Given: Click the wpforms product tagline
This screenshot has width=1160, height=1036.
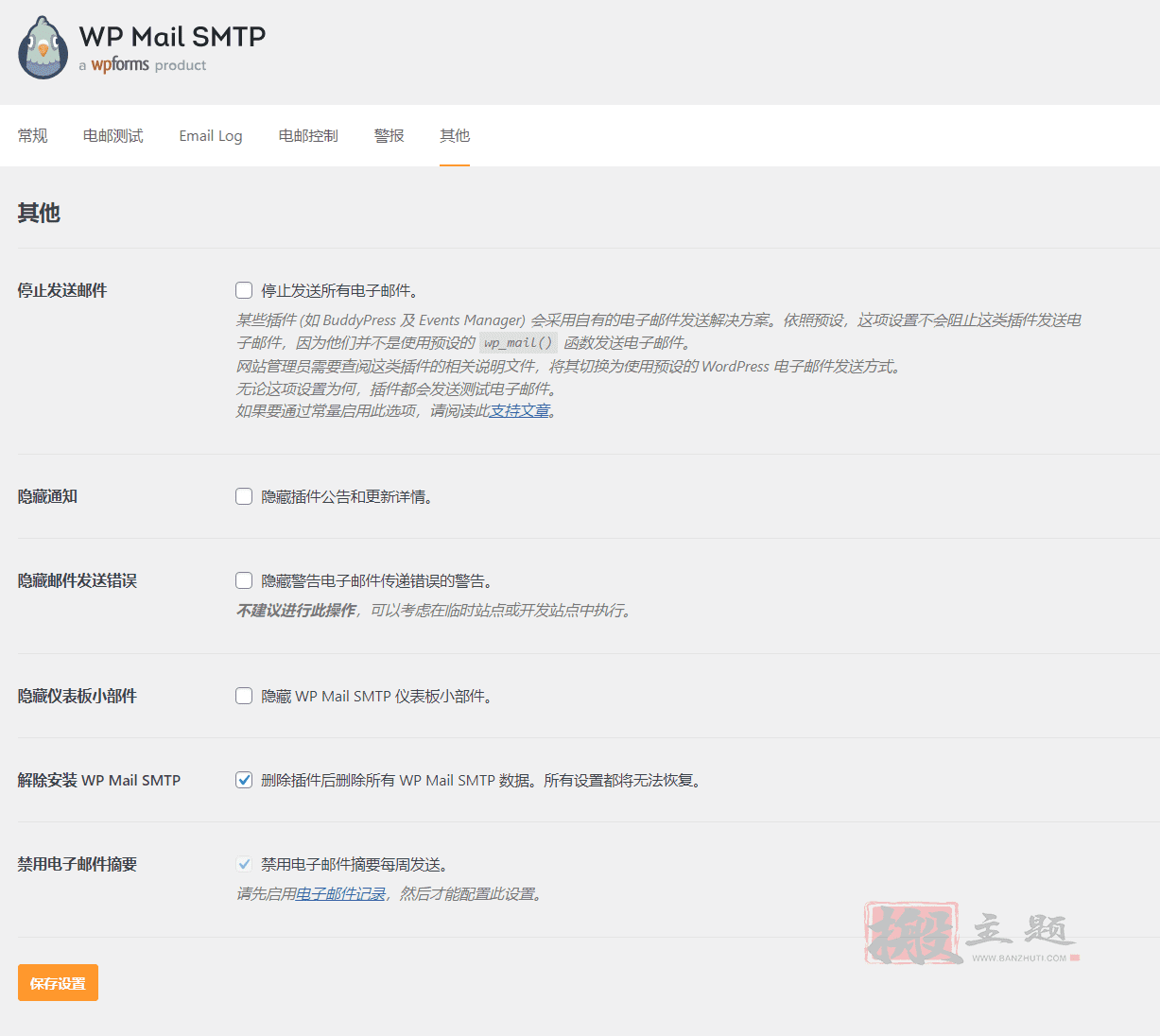Looking at the screenshot, I should [143, 65].
